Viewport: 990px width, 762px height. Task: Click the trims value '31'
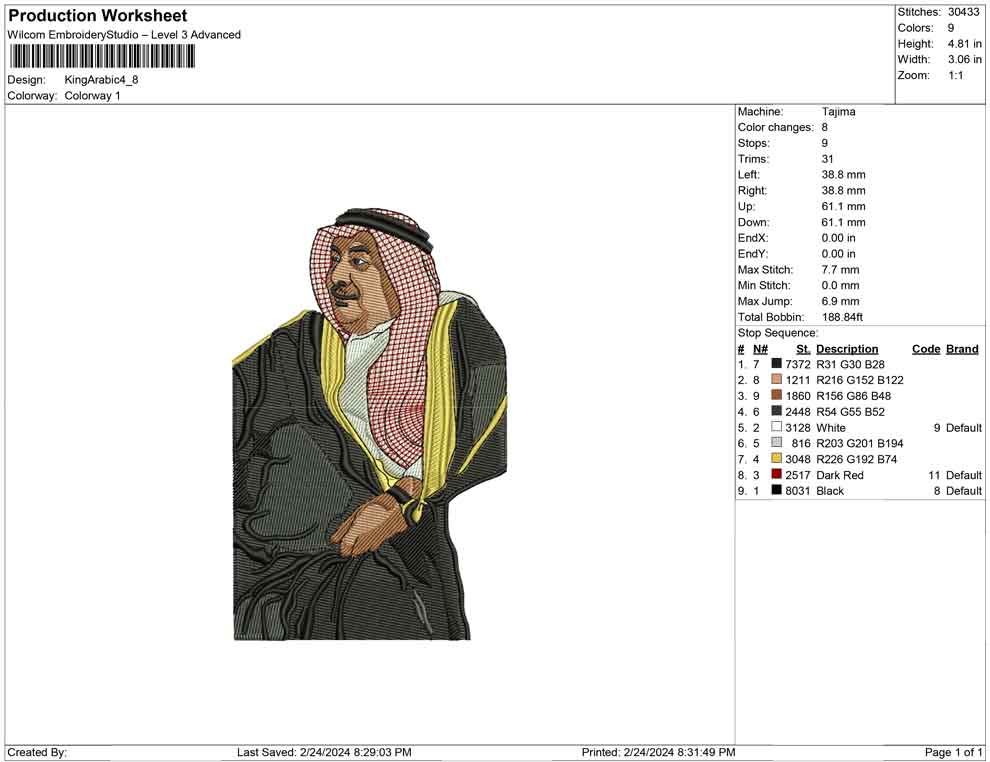point(827,159)
